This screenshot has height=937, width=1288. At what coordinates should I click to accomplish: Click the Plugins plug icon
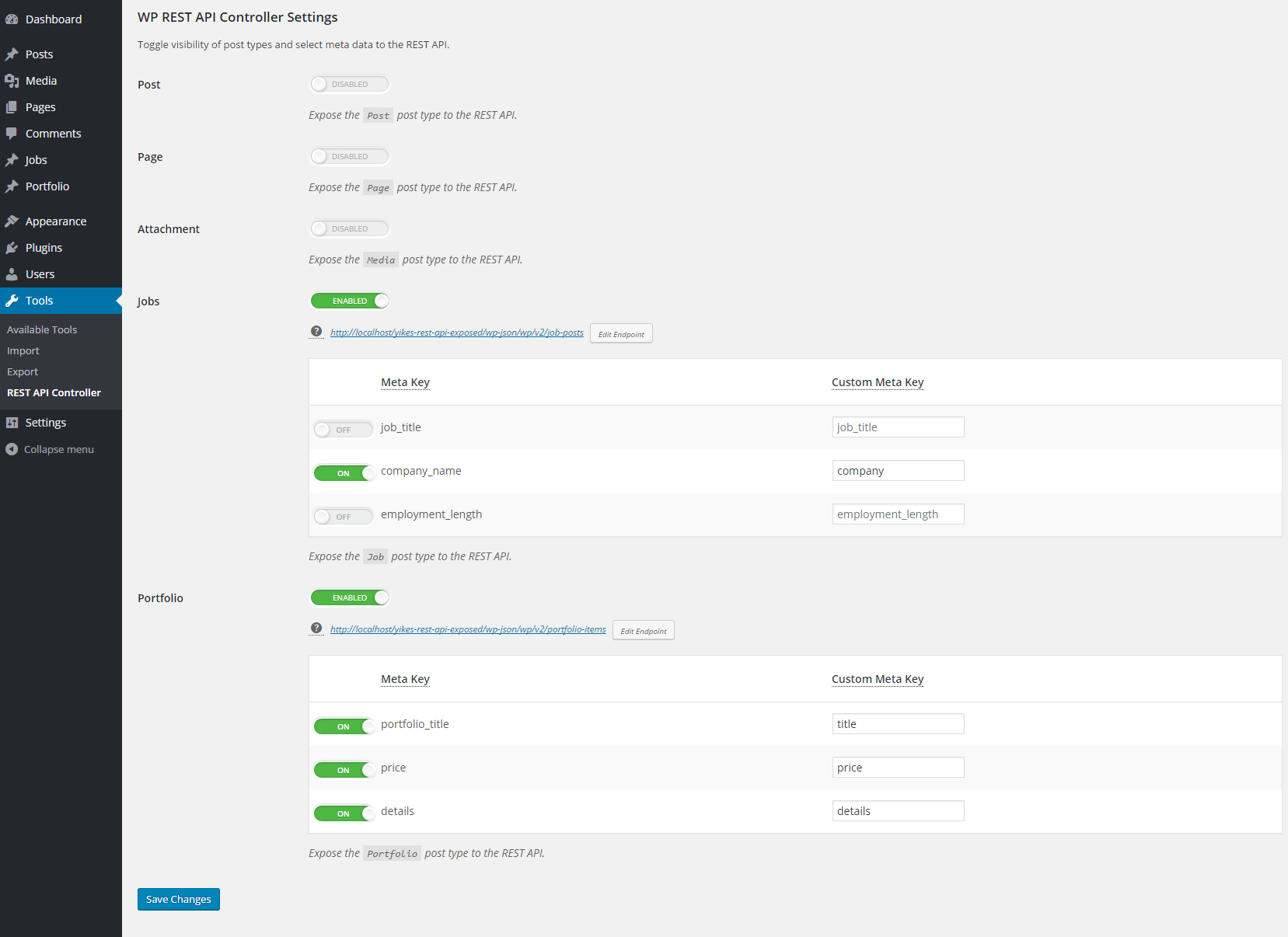click(x=12, y=248)
